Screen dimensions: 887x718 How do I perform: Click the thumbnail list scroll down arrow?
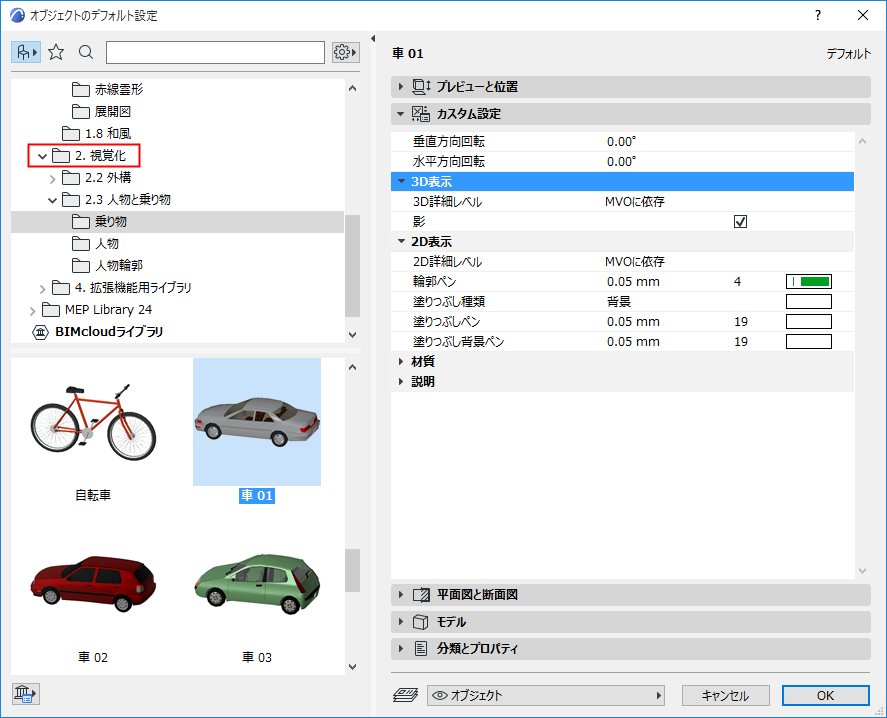pos(352,667)
